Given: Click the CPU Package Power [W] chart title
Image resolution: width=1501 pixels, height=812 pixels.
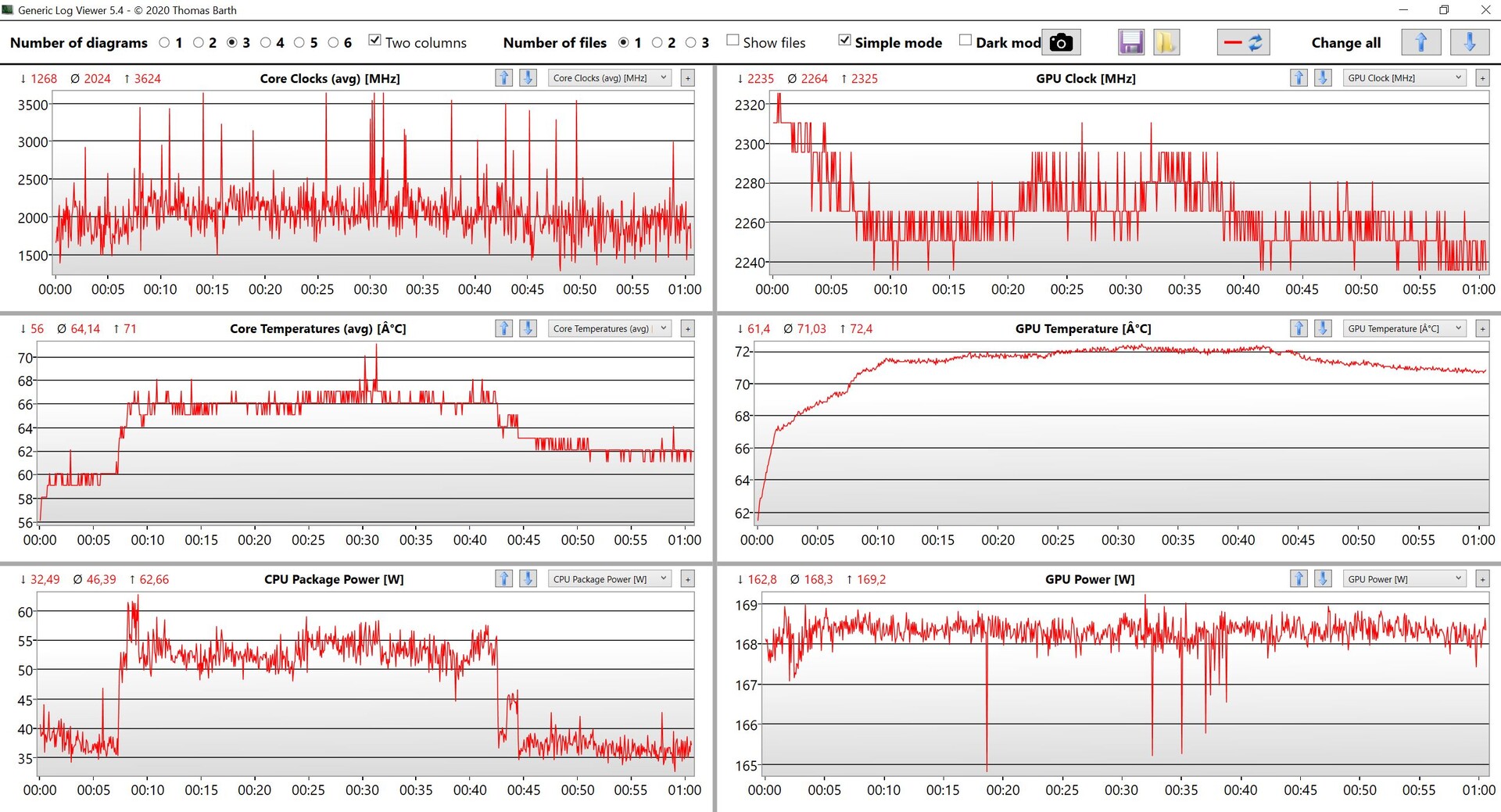Looking at the screenshot, I should click(334, 579).
